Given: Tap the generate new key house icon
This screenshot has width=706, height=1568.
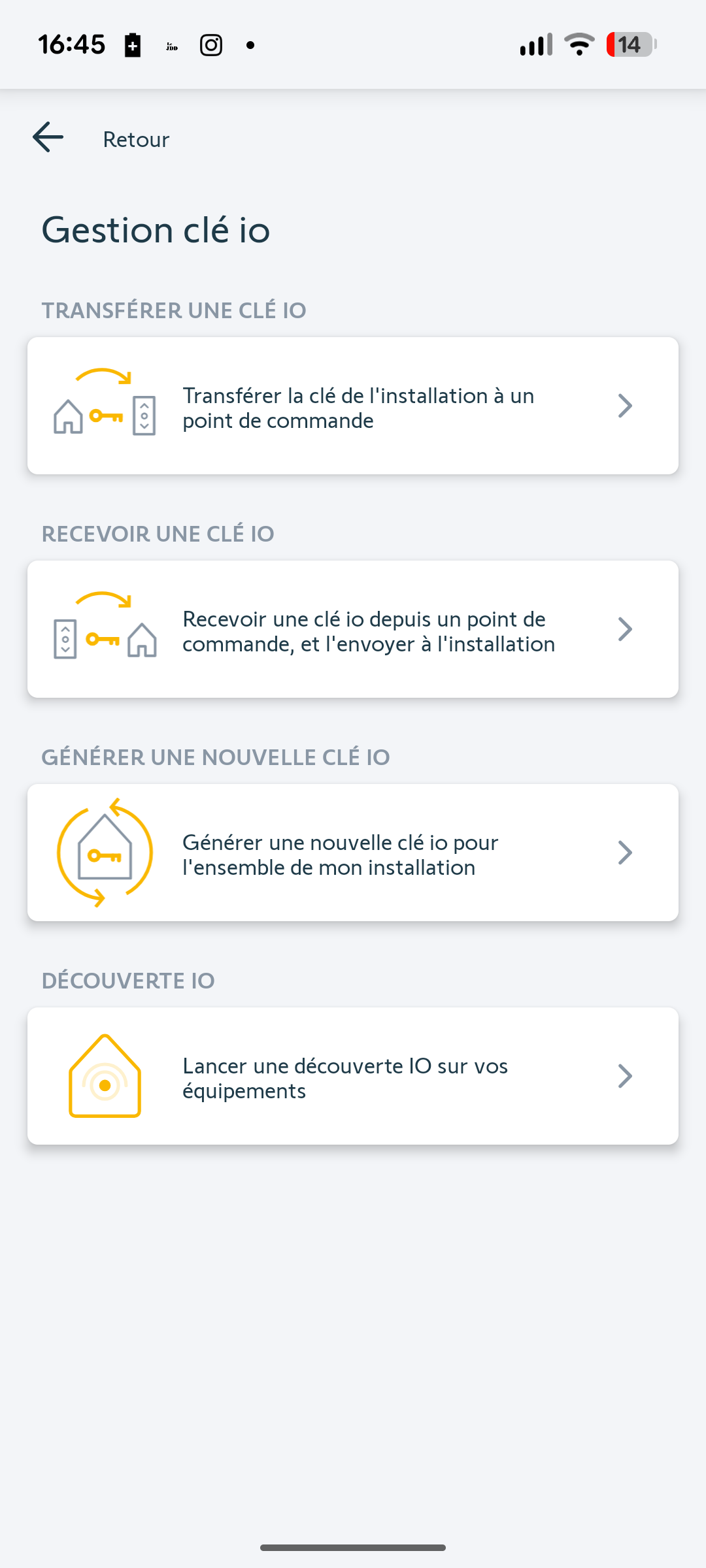Looking at the screenshot, I should pyautogui.click(x=105, y=852).
